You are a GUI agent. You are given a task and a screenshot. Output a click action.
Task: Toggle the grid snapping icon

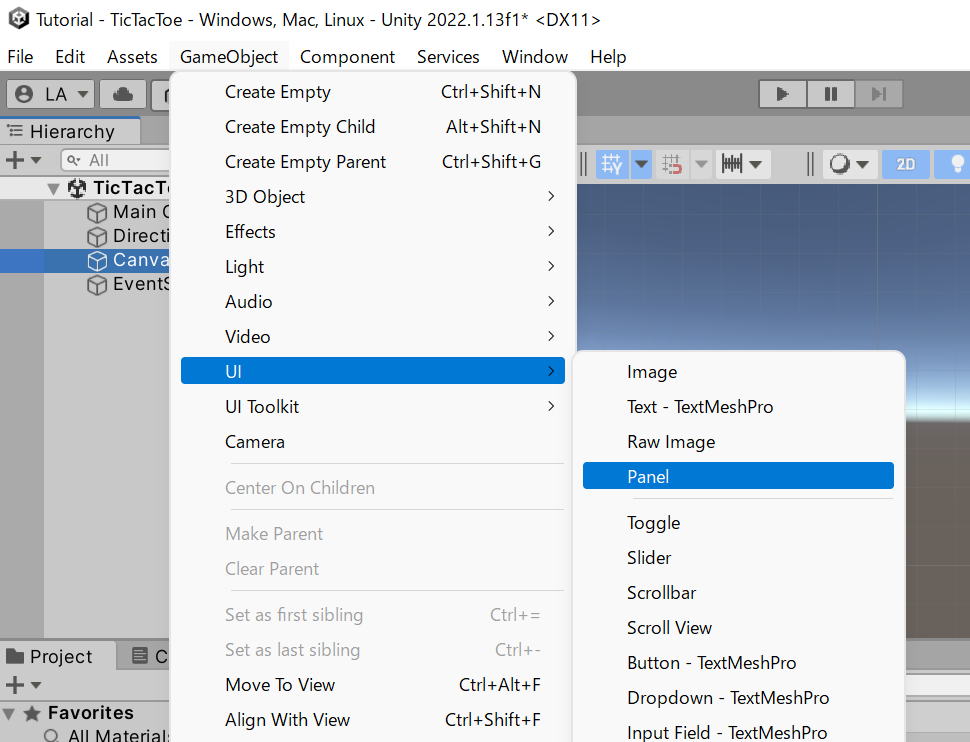pos(612,164)
